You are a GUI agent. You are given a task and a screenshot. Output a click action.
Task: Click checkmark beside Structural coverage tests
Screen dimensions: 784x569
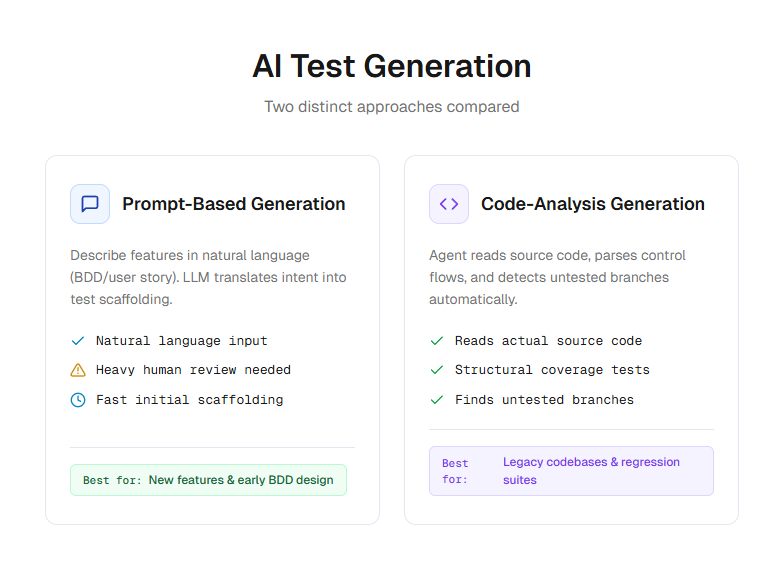coord(437,370)
